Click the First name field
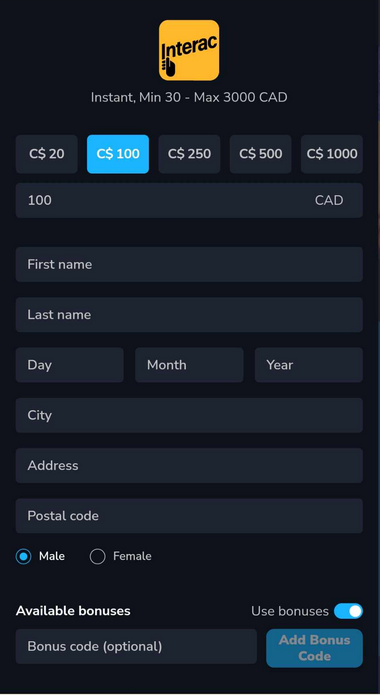This screenshot has width=380, height=695. pyautogui.click(x=189, y=264)
